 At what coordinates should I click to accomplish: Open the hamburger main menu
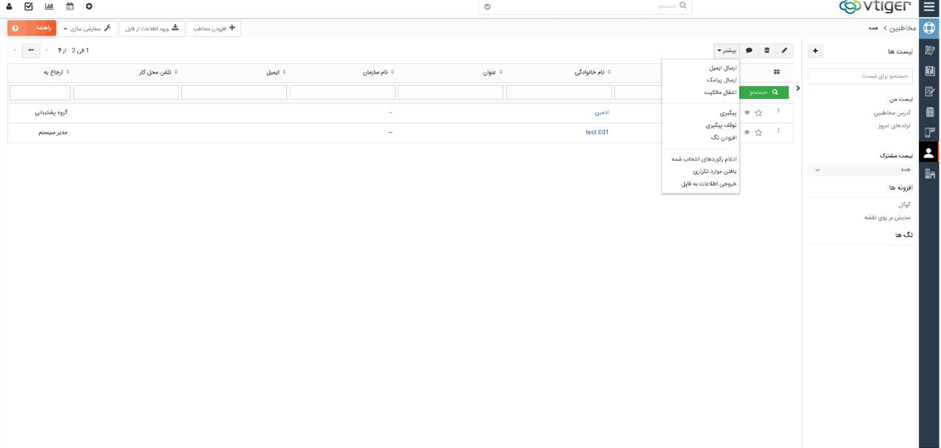point(929,7)
